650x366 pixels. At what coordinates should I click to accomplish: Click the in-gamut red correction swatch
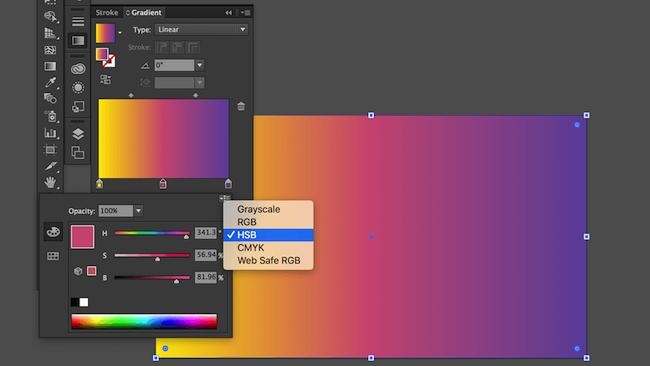coord(92,271)
